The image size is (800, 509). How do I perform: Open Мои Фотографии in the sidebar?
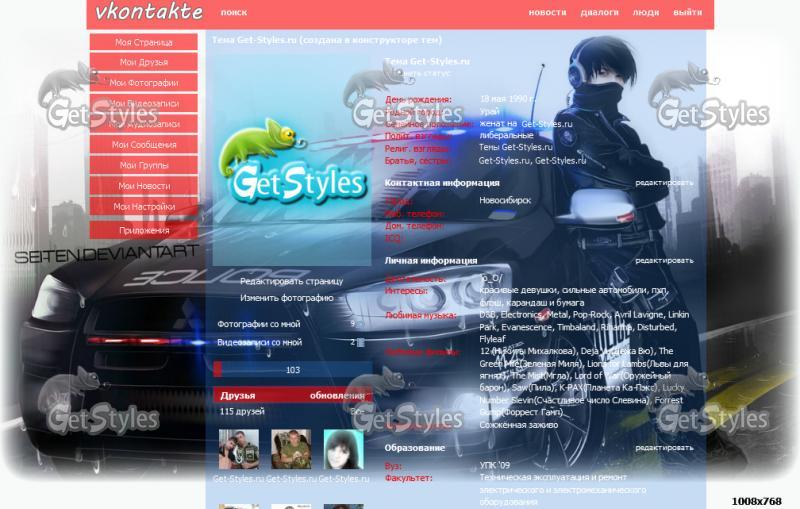coord(143,83)
